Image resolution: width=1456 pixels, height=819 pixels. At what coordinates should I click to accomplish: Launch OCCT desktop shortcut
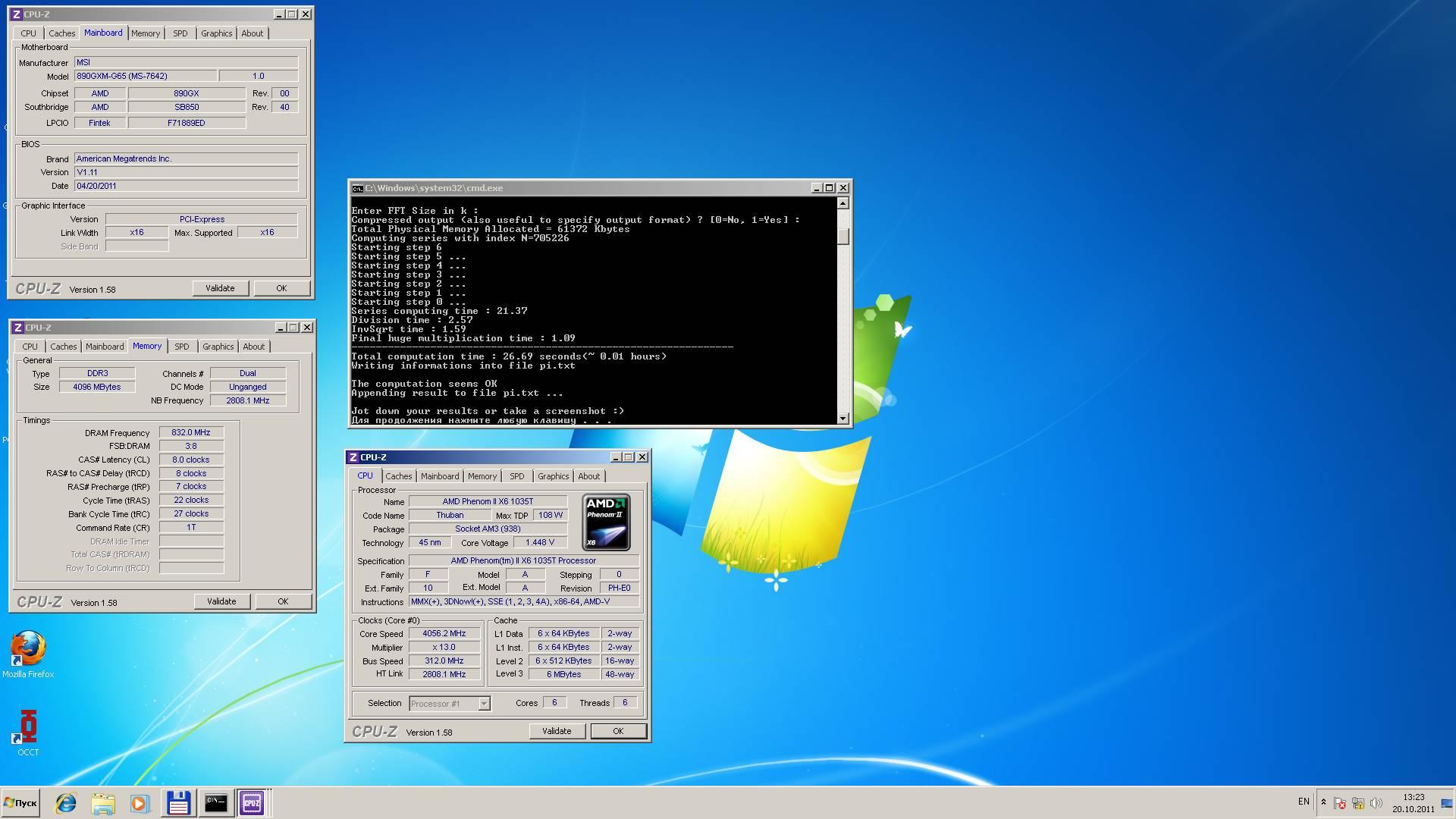pyautogui.click(x=28, y=733)
